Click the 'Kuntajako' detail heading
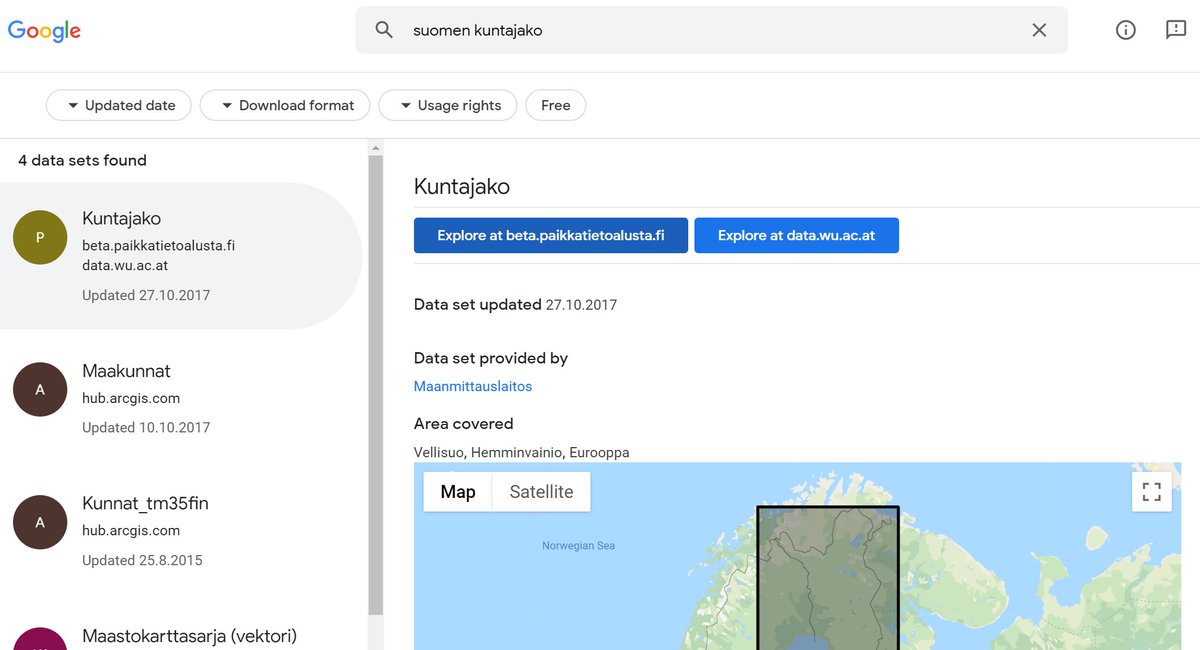Screen dimensions: 1200x650 (x=462, y=186)
